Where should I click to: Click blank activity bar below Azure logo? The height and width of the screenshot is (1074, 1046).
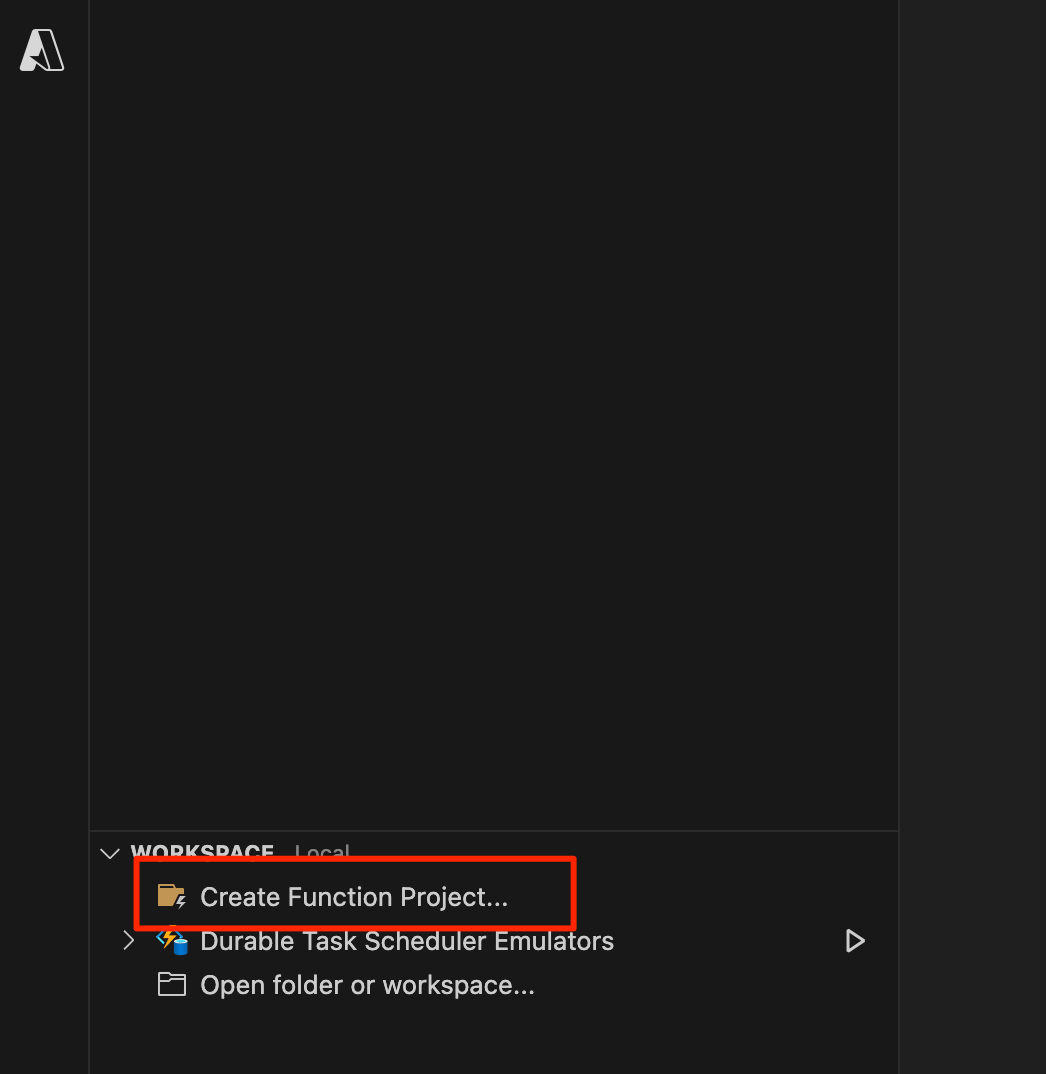(x=44, y=548)
